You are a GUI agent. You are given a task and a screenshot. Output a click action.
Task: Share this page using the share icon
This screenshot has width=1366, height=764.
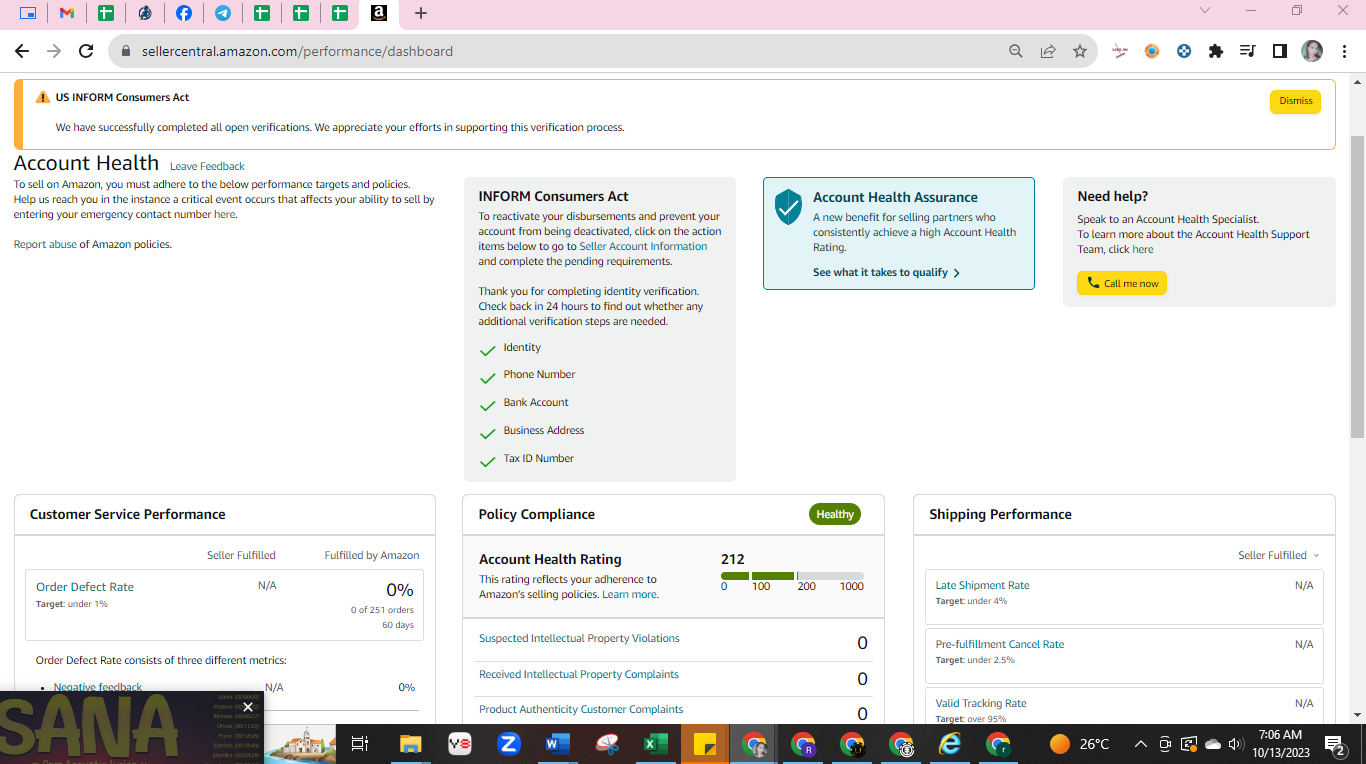1048,51
